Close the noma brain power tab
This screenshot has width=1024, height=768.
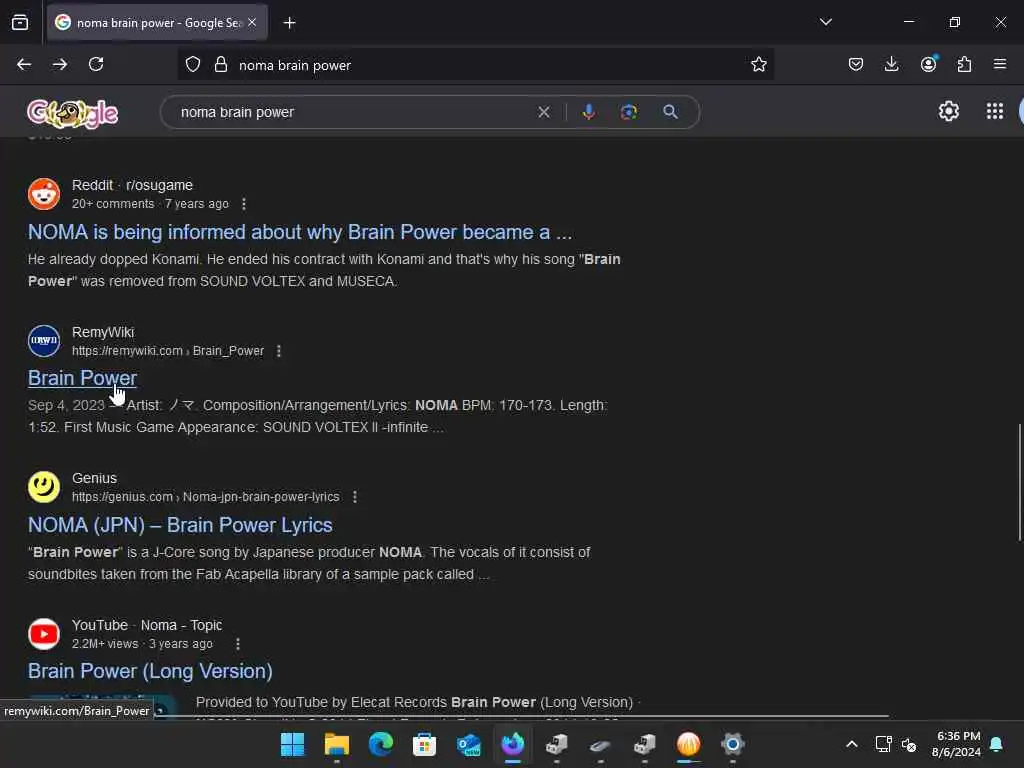click(x=252, y=22)
